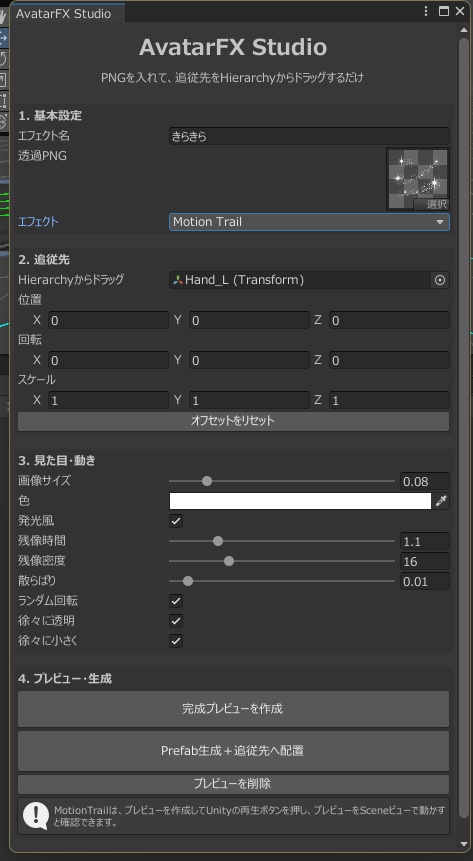Image resolution: width=473 pixels, height=861 pixels.
Task: Click the 残像密度 slider handle
Action: click(x=229, y=561)
